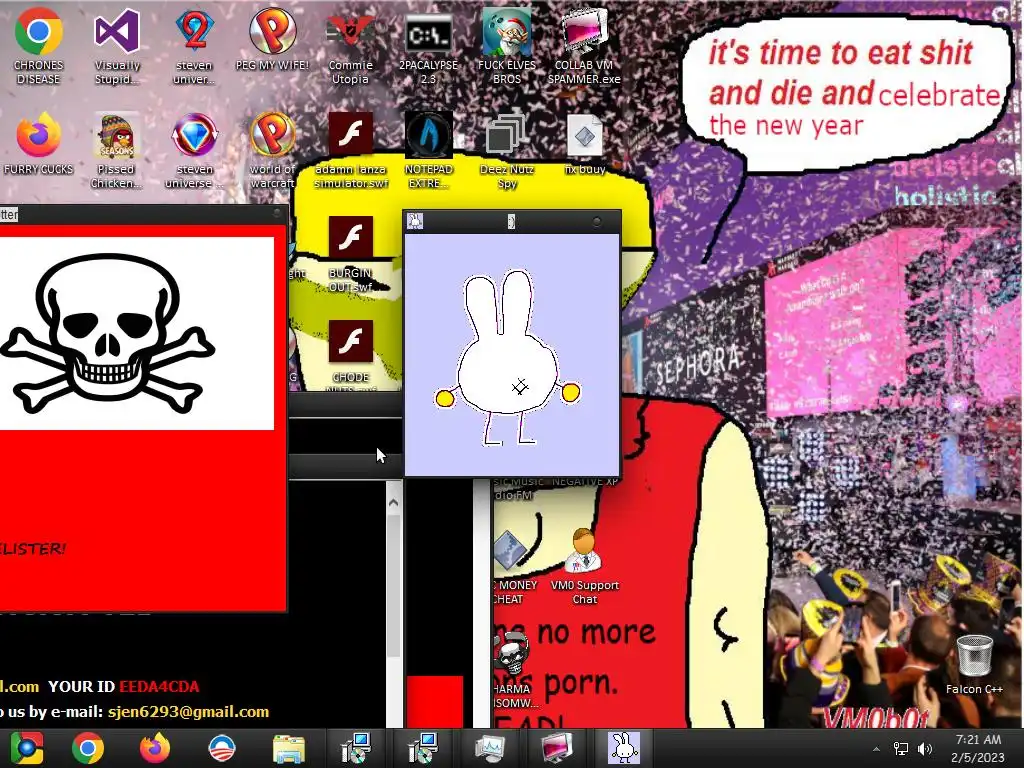Image resolution: width=1024 pixels, height=768 pixels.
Task: Open the VM0 Support Chat shortcut
Action: tap(584, 566)
